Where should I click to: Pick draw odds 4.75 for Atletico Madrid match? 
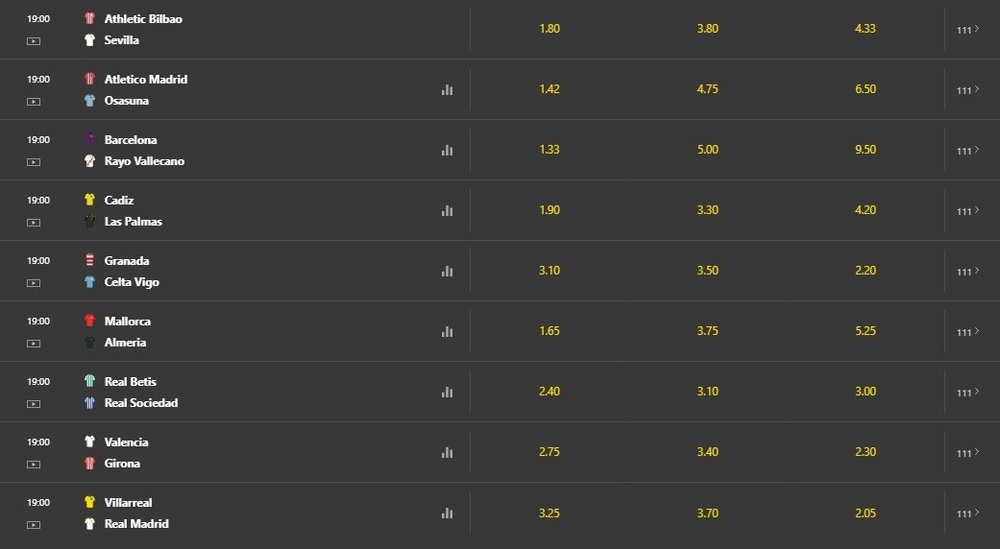[x=707, y=89]
